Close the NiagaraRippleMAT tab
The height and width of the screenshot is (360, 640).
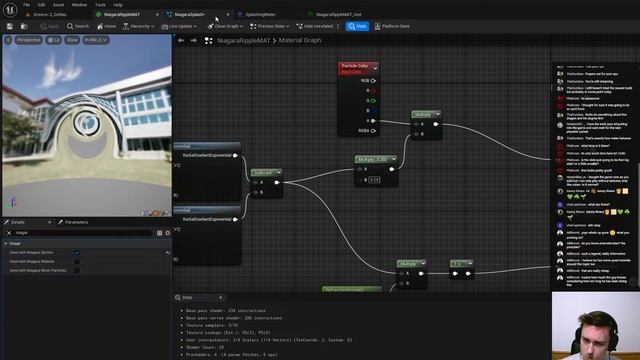tap(157, 14)
